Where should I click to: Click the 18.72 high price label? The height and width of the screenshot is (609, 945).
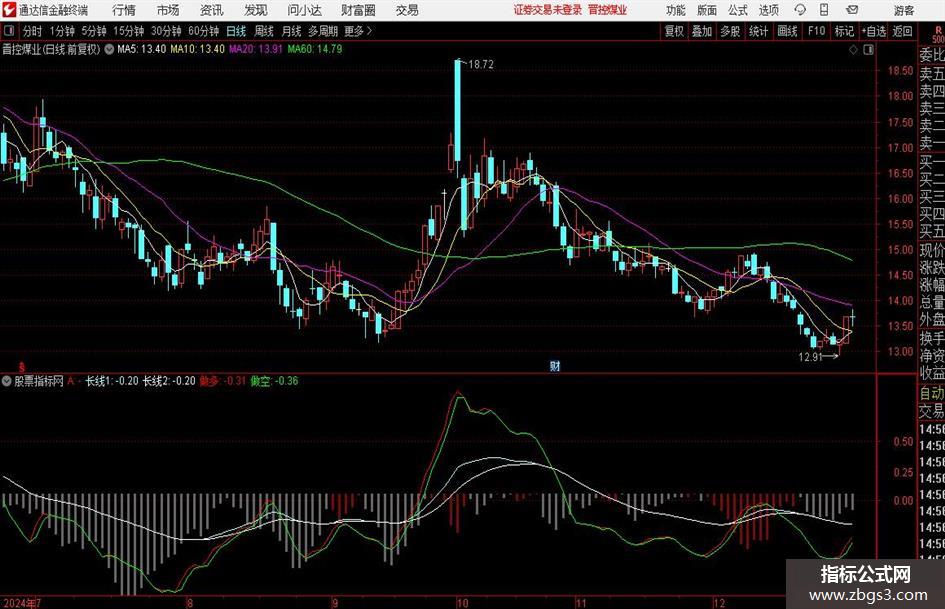(x=480, y=65)
